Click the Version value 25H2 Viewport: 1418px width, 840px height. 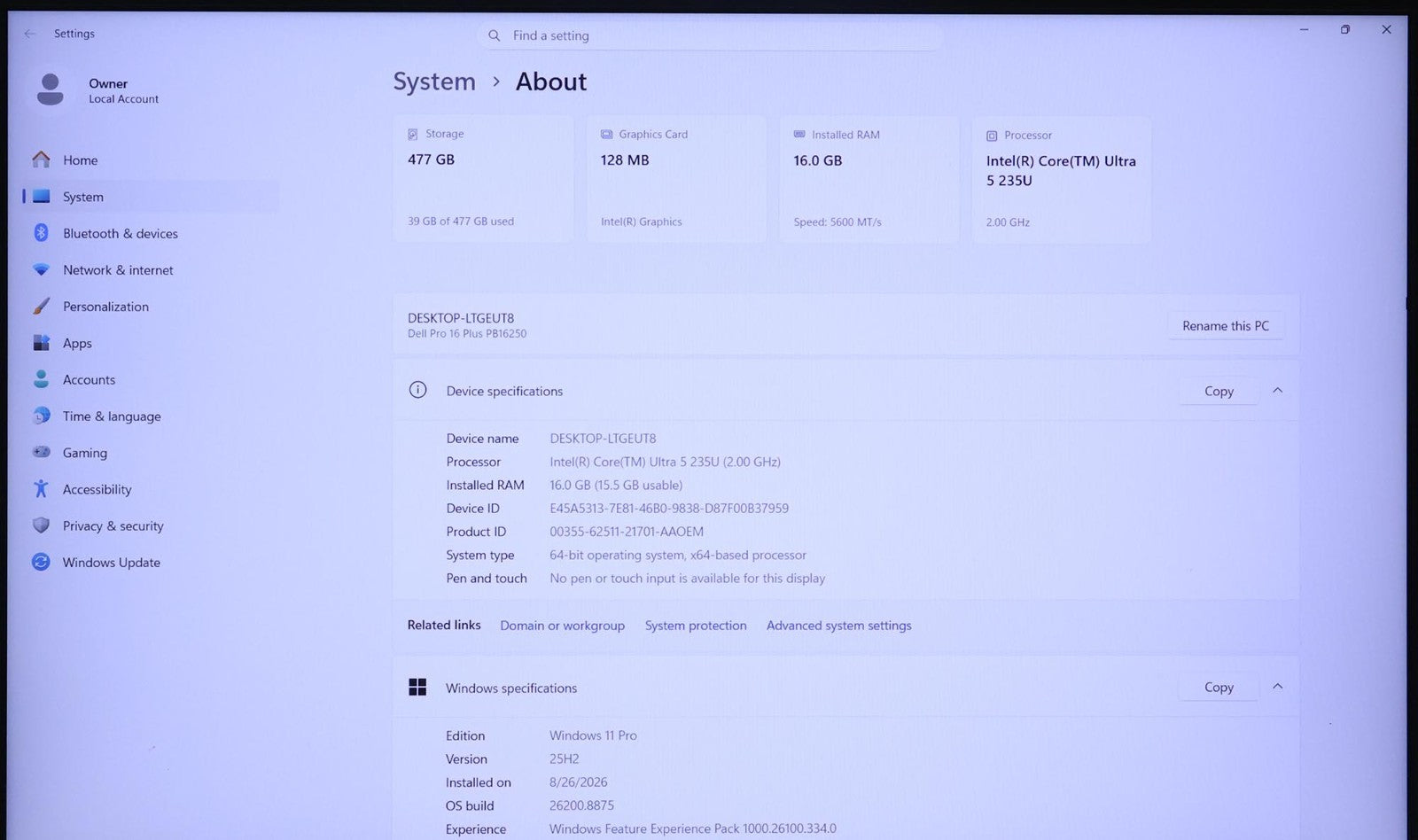565,759
